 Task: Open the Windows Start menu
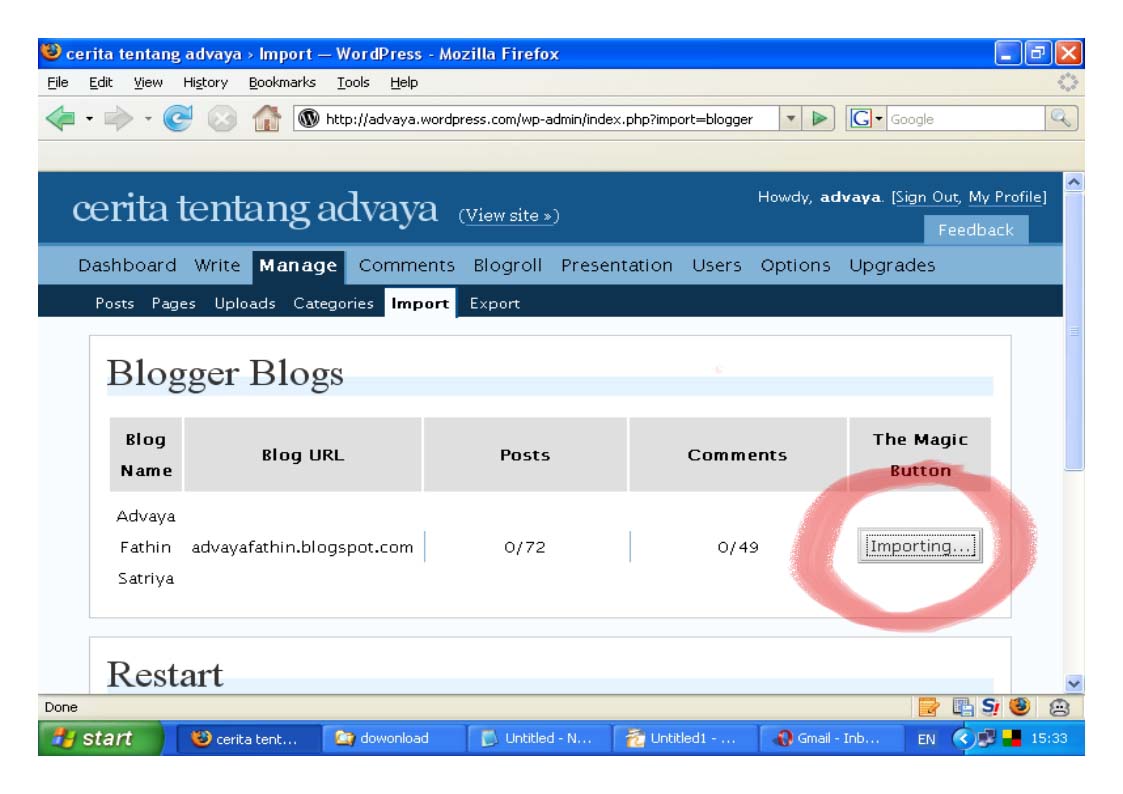coord(101,738)
